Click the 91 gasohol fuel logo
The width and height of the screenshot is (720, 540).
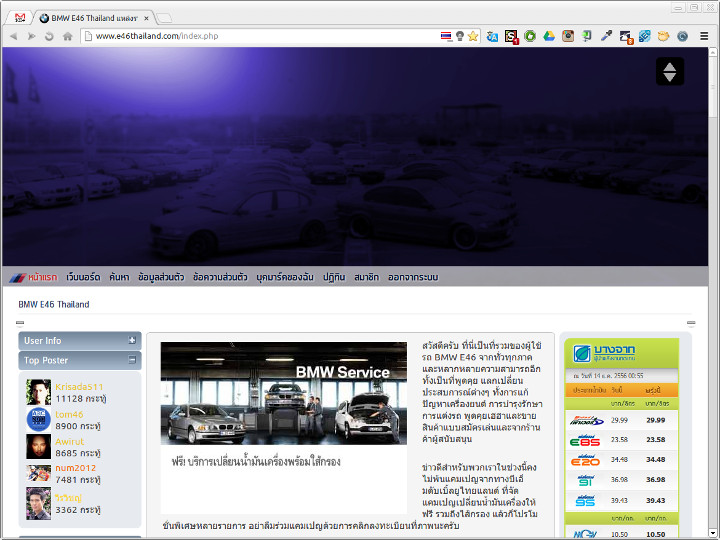click(x=585, y=480)
